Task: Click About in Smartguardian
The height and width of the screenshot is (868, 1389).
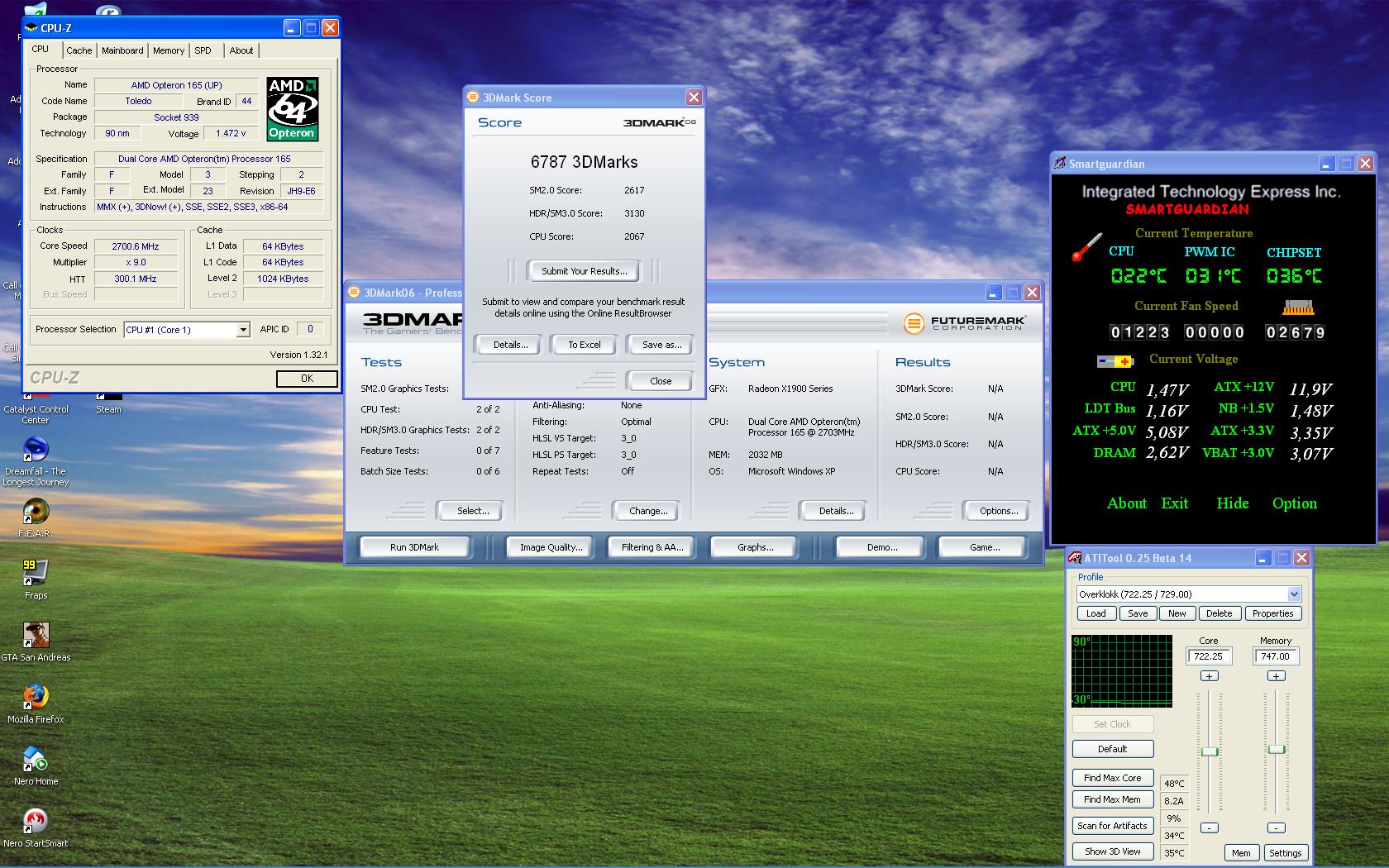Action: 1126,503
